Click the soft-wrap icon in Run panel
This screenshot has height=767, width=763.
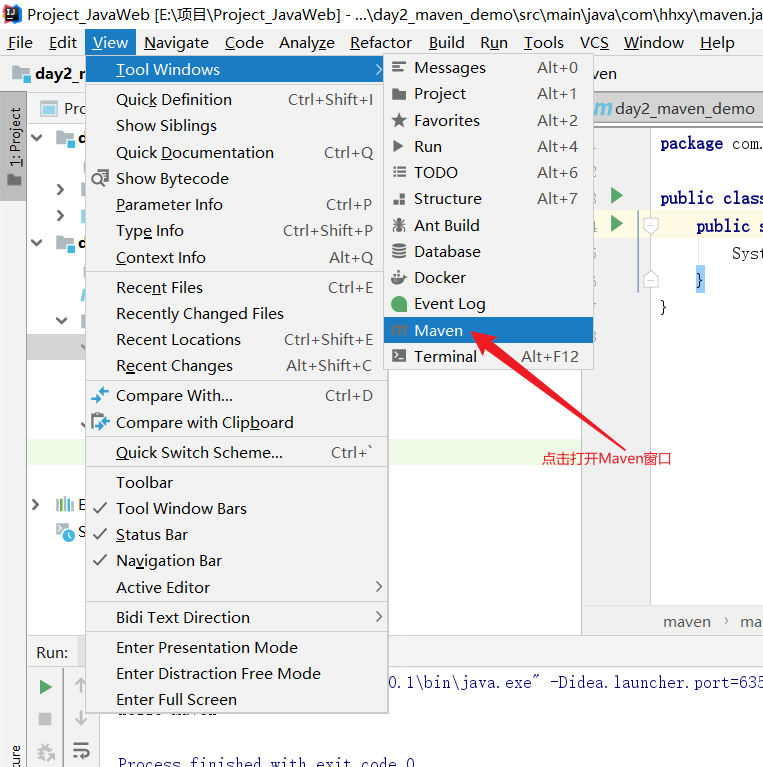(81, 750)
